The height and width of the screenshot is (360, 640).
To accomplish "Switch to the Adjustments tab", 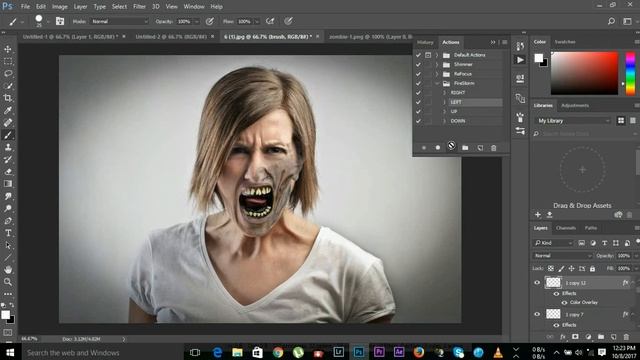I will point(575,106).
